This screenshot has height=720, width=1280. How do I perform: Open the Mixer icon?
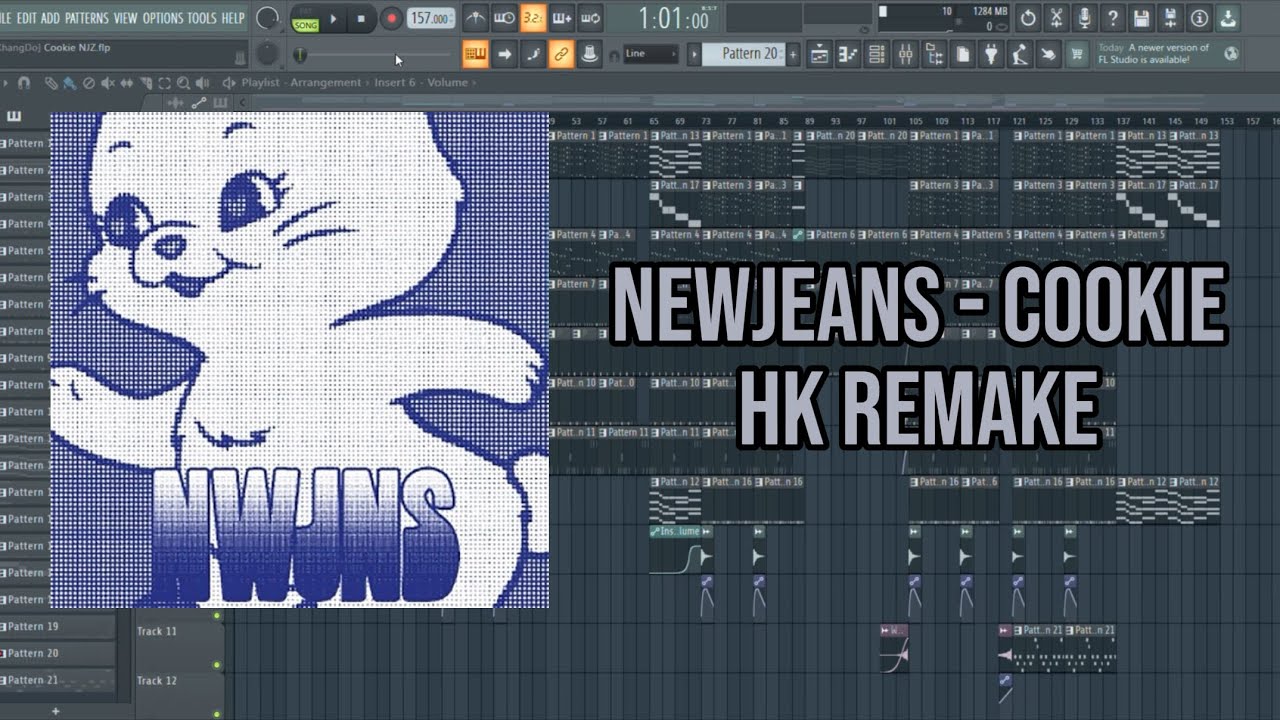pos(905,55)
